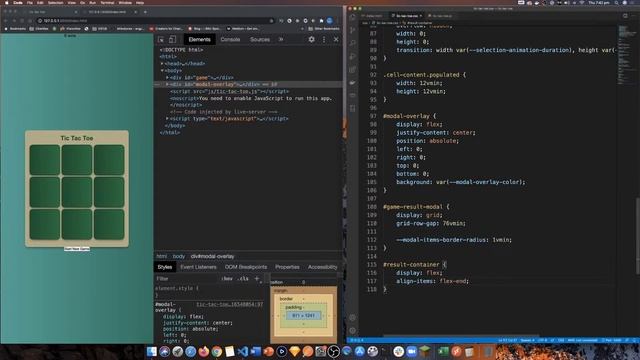Collapse the body element in DOM tree
The height and width of the screenshot is (360, 640).
[162, 71]
